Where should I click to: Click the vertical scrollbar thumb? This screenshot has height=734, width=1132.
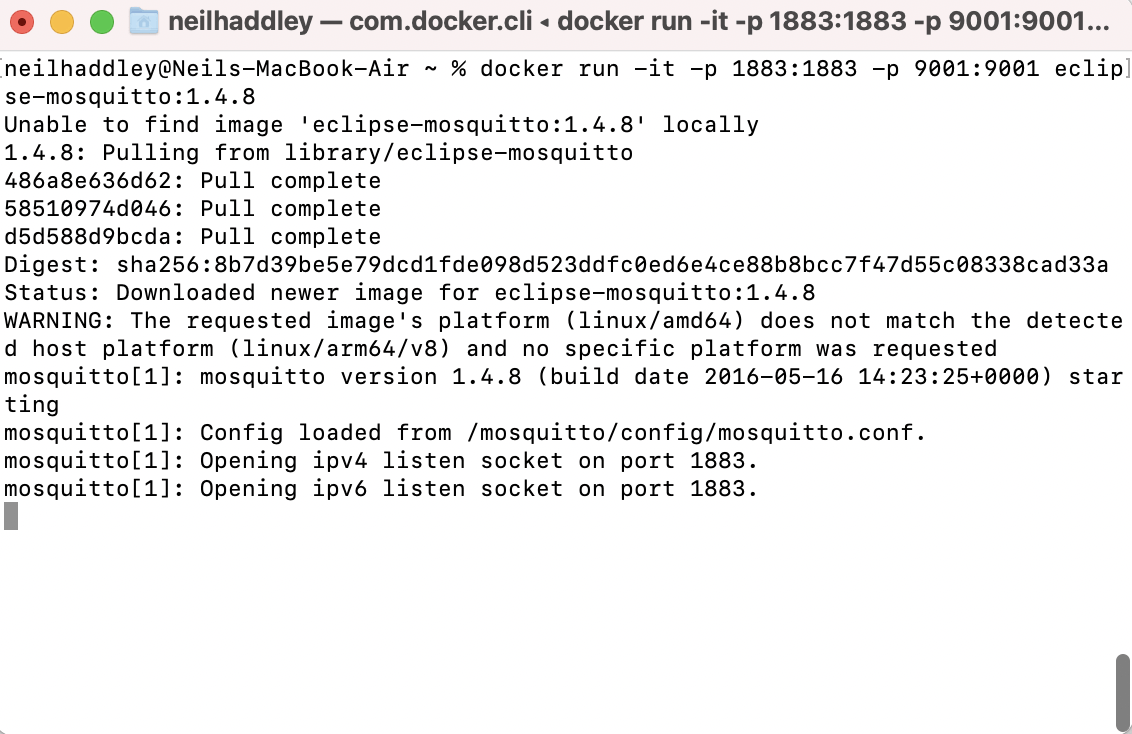click(1122, 694)
